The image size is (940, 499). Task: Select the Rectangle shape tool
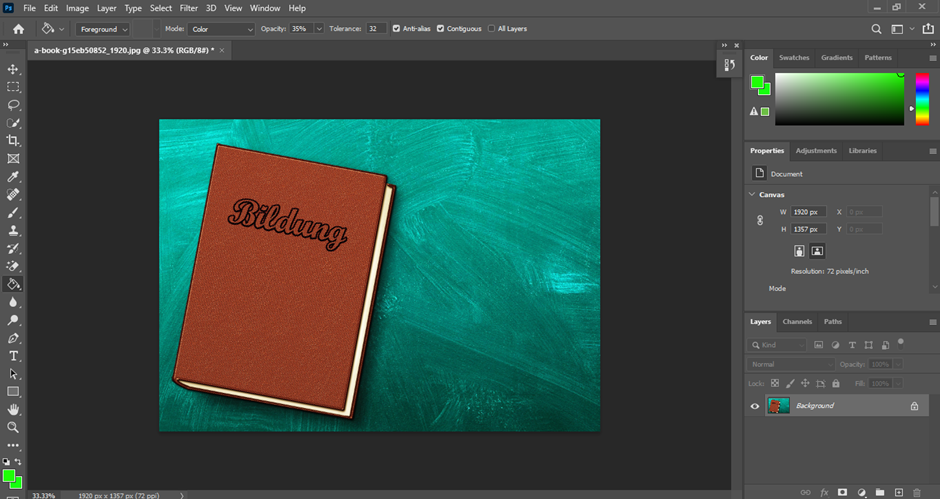coord(13,392)
